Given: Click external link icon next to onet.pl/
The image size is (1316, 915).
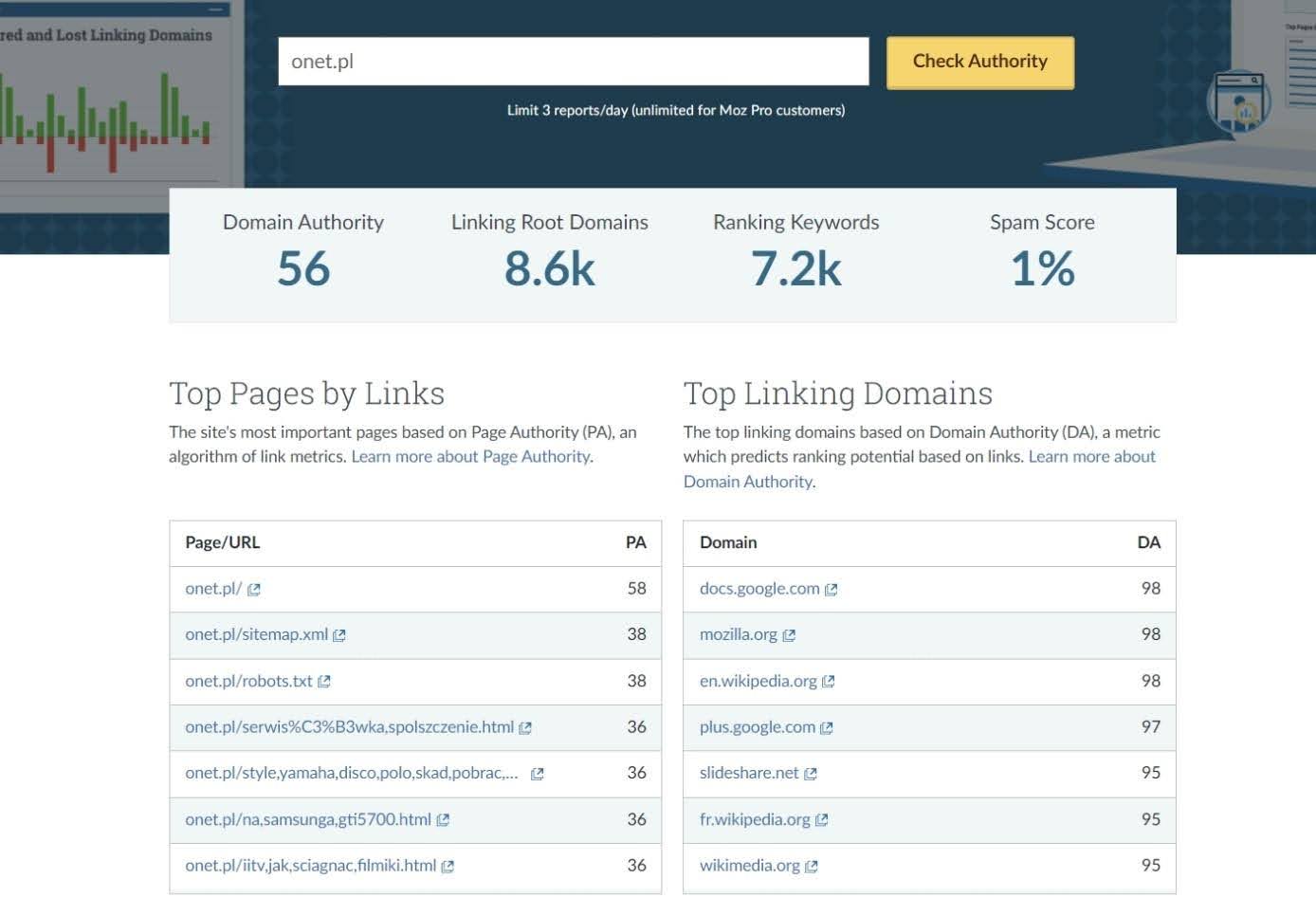Looking at the screenshot, I should [254, 590].
